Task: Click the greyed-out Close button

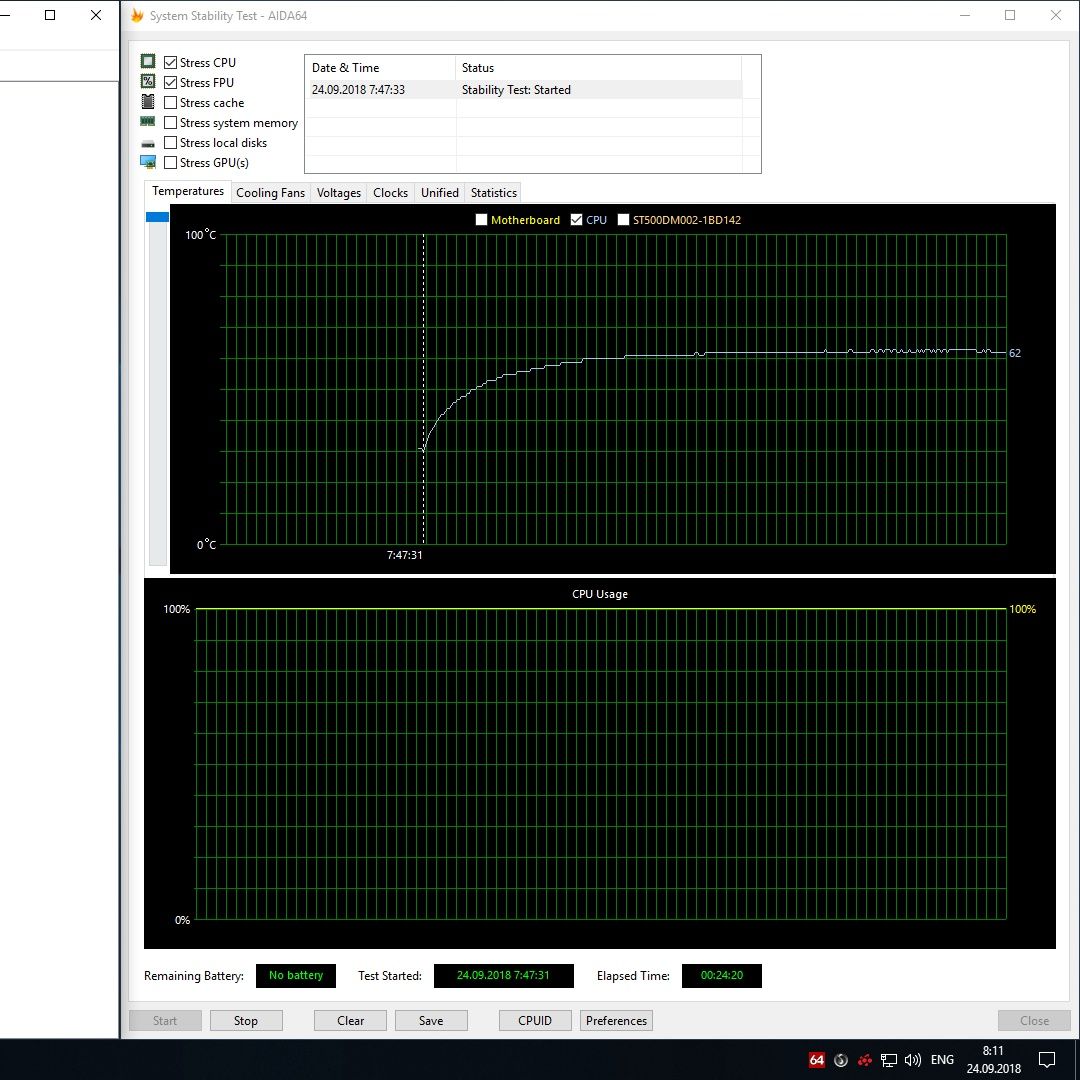Action: pos(1035,1020)
